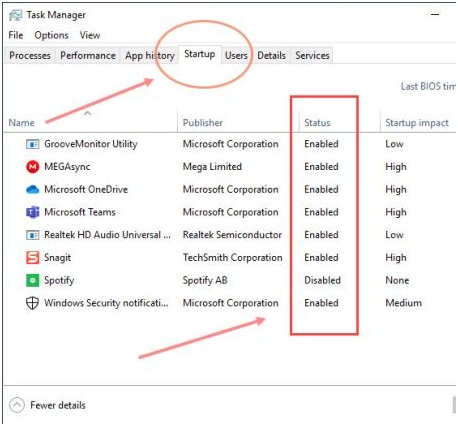Click the Task Manager title bar icon
Image resolution: width=458 pixels, height=426 pixels.
tap(15, 15)
